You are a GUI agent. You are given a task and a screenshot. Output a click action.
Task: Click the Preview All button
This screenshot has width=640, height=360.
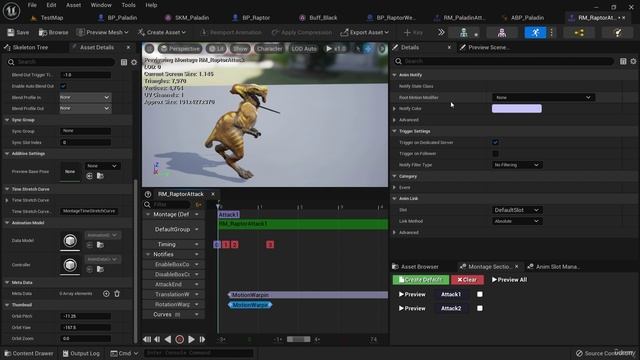[509, 280]
